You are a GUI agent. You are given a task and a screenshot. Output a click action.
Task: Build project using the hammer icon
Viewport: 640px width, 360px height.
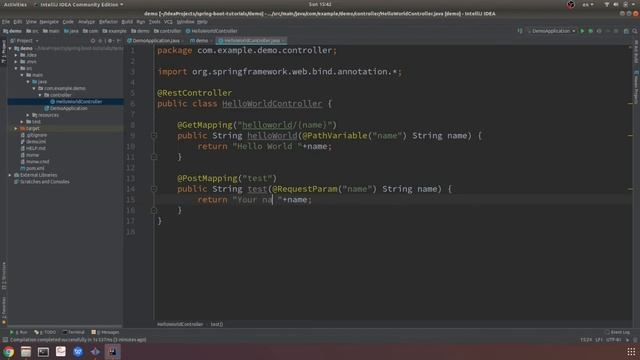(520, 31)
